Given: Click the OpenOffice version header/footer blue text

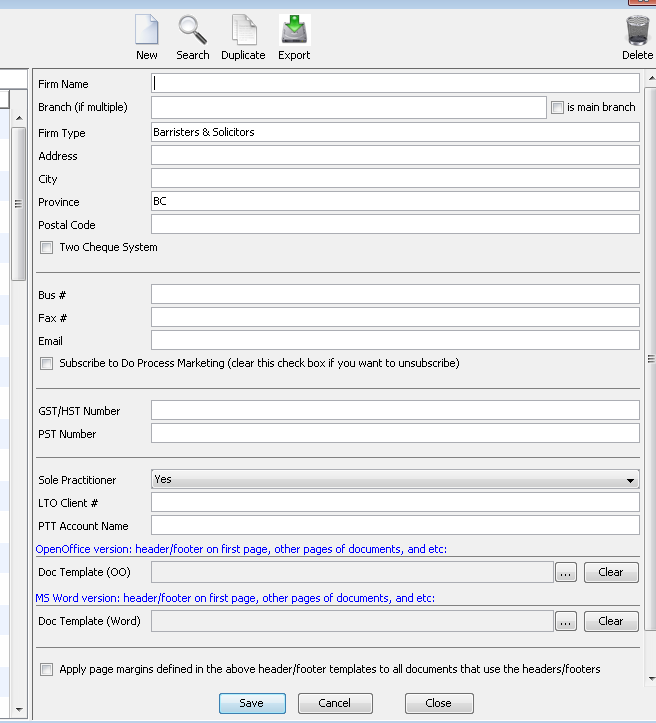Looking at the screenshot, I should pos(241,549).
